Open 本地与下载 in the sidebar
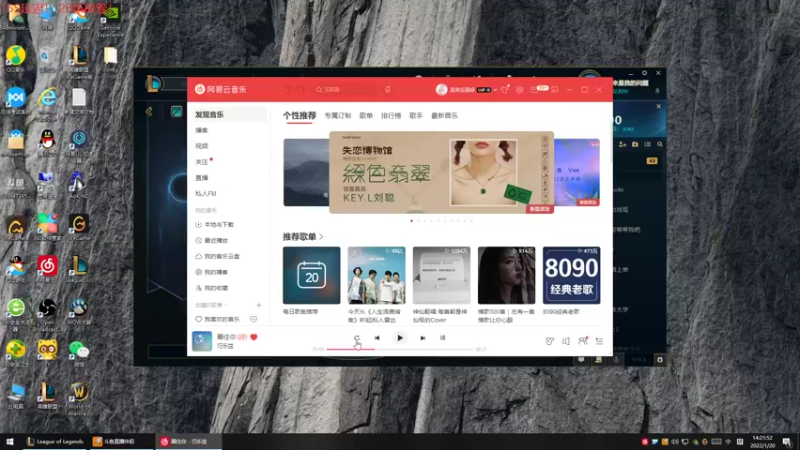The width and height of the screenshot is (800, 450). click(x=215, y=224)
